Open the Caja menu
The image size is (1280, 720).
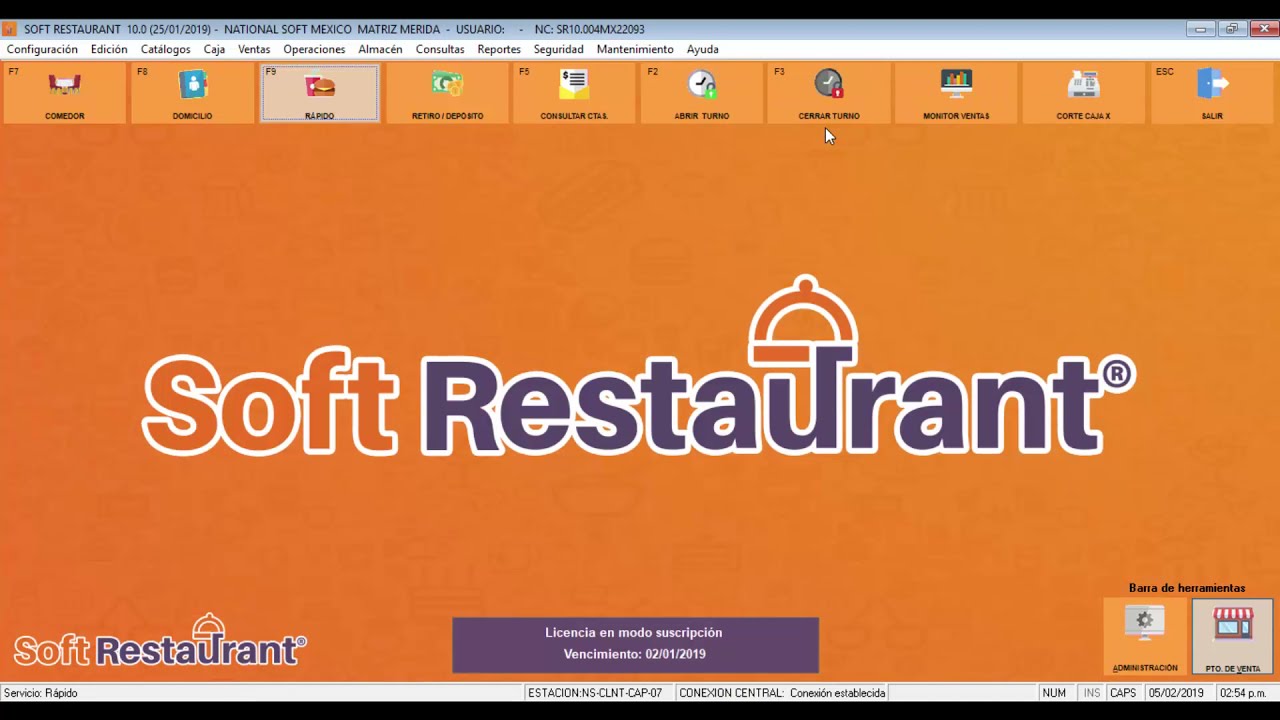tap(214, 49)
